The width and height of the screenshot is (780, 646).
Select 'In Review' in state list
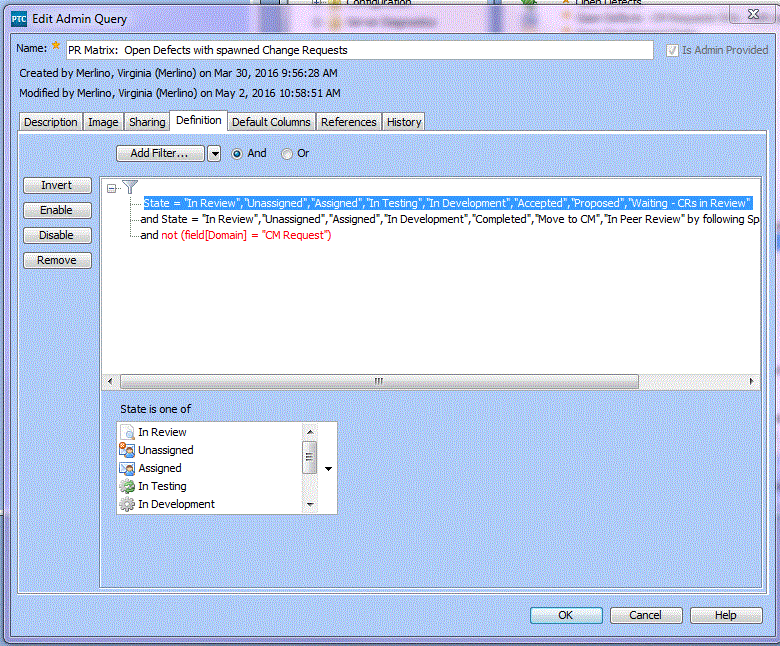coord(162,432)
